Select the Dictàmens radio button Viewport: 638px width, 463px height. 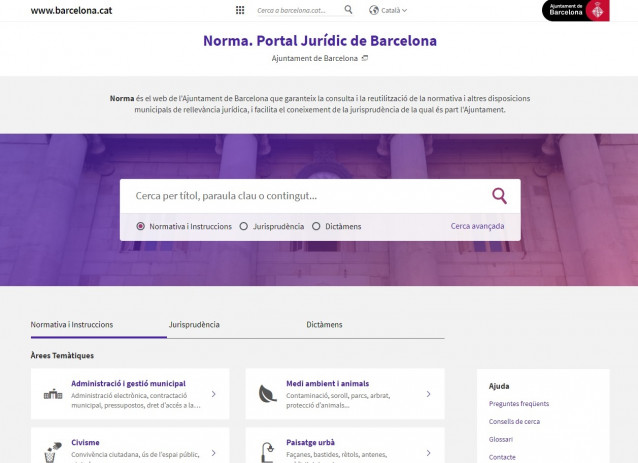(316, 226)
